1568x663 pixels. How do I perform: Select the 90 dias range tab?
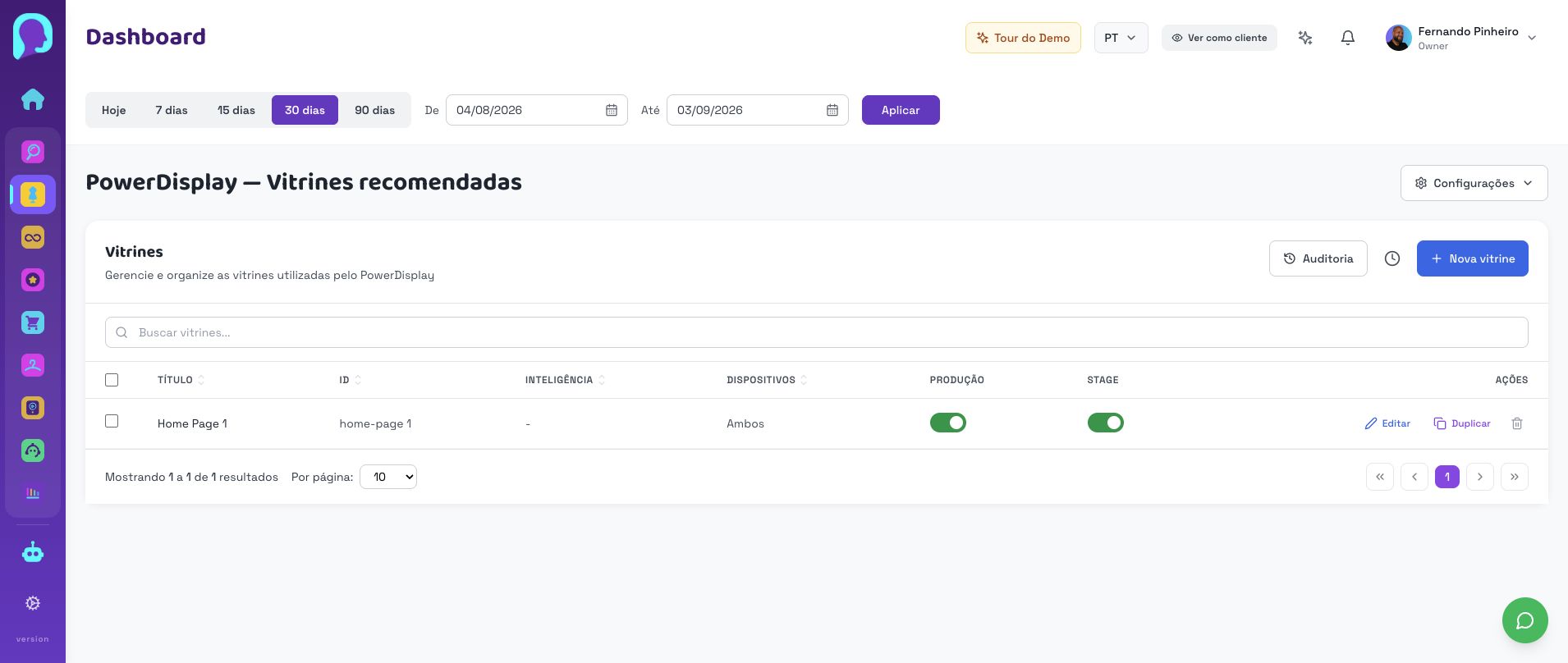pyautogui.click(x=374, y=110)
